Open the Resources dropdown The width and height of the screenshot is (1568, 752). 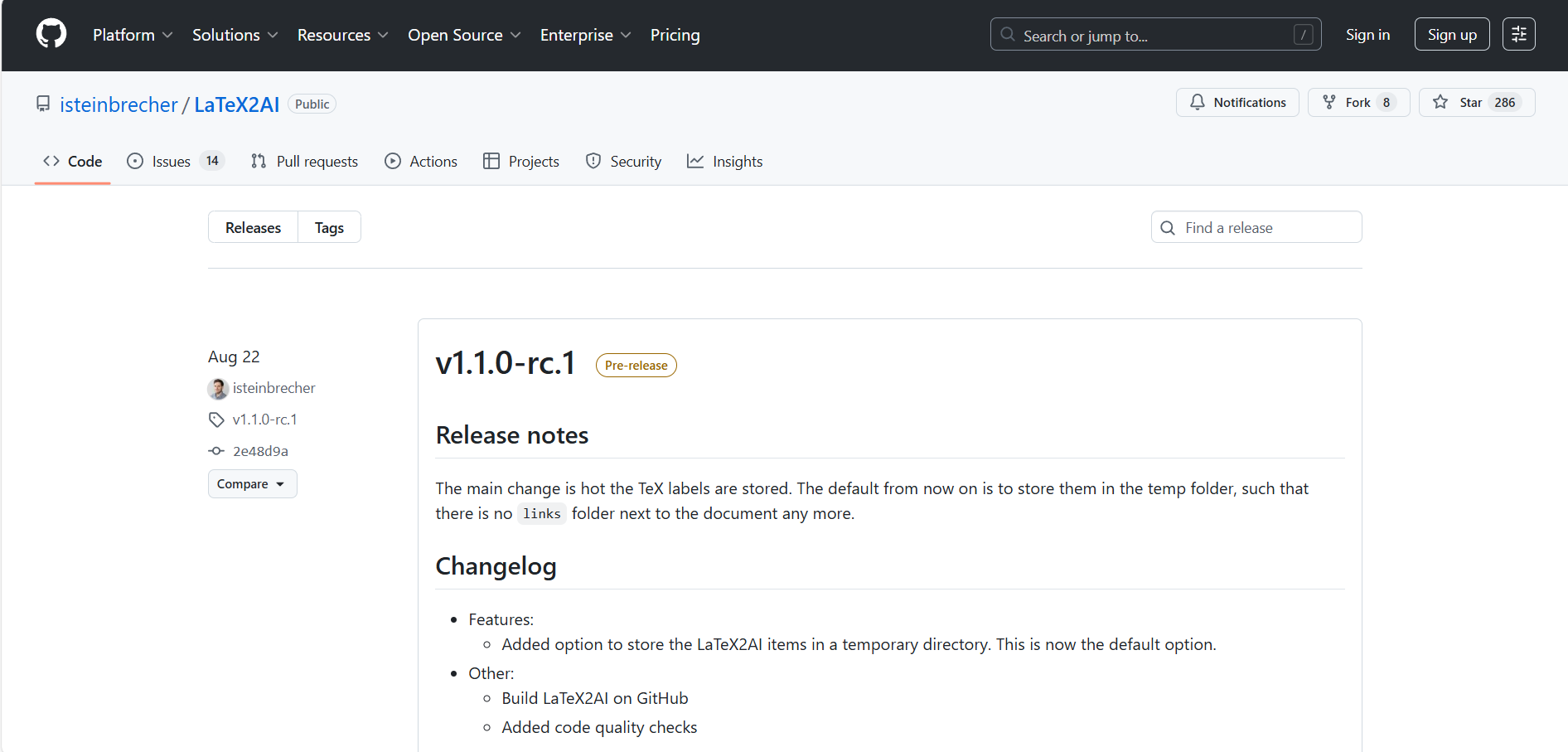point(343,35)
